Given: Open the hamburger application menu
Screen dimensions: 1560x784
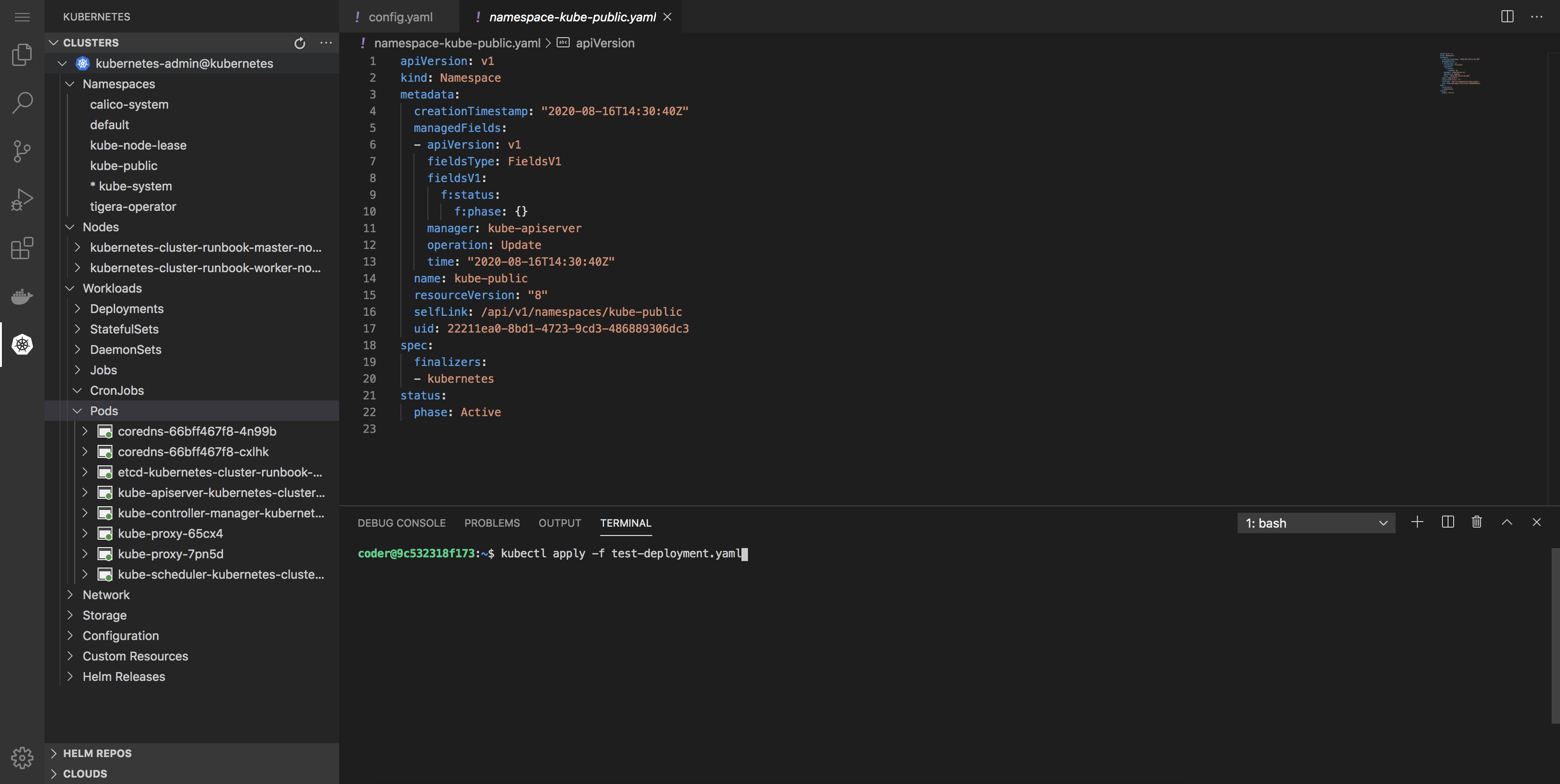Looking at the screenshot, I should pyautogui.click(x=22, y=17).
